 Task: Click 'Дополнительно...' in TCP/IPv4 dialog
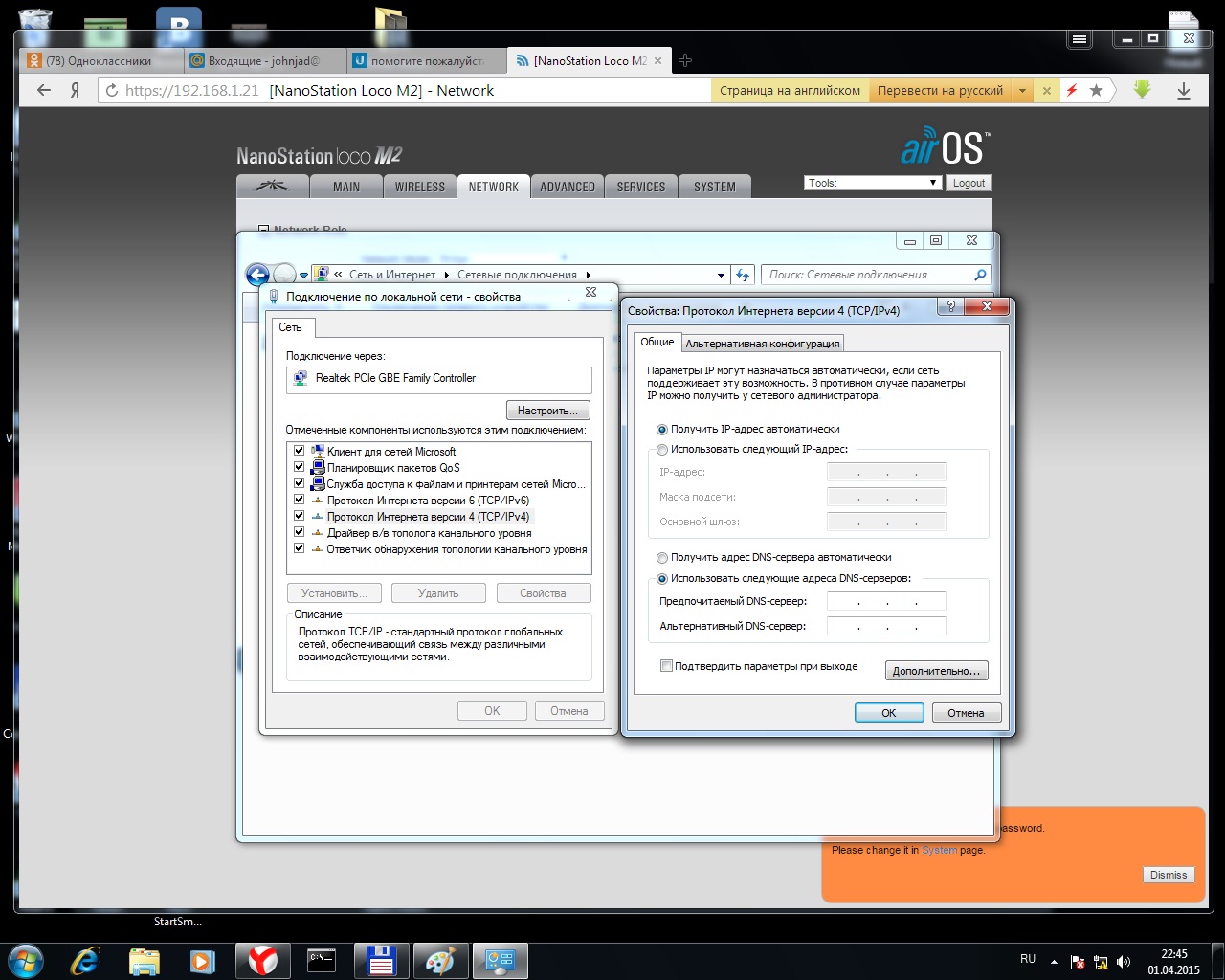(936, 671)
